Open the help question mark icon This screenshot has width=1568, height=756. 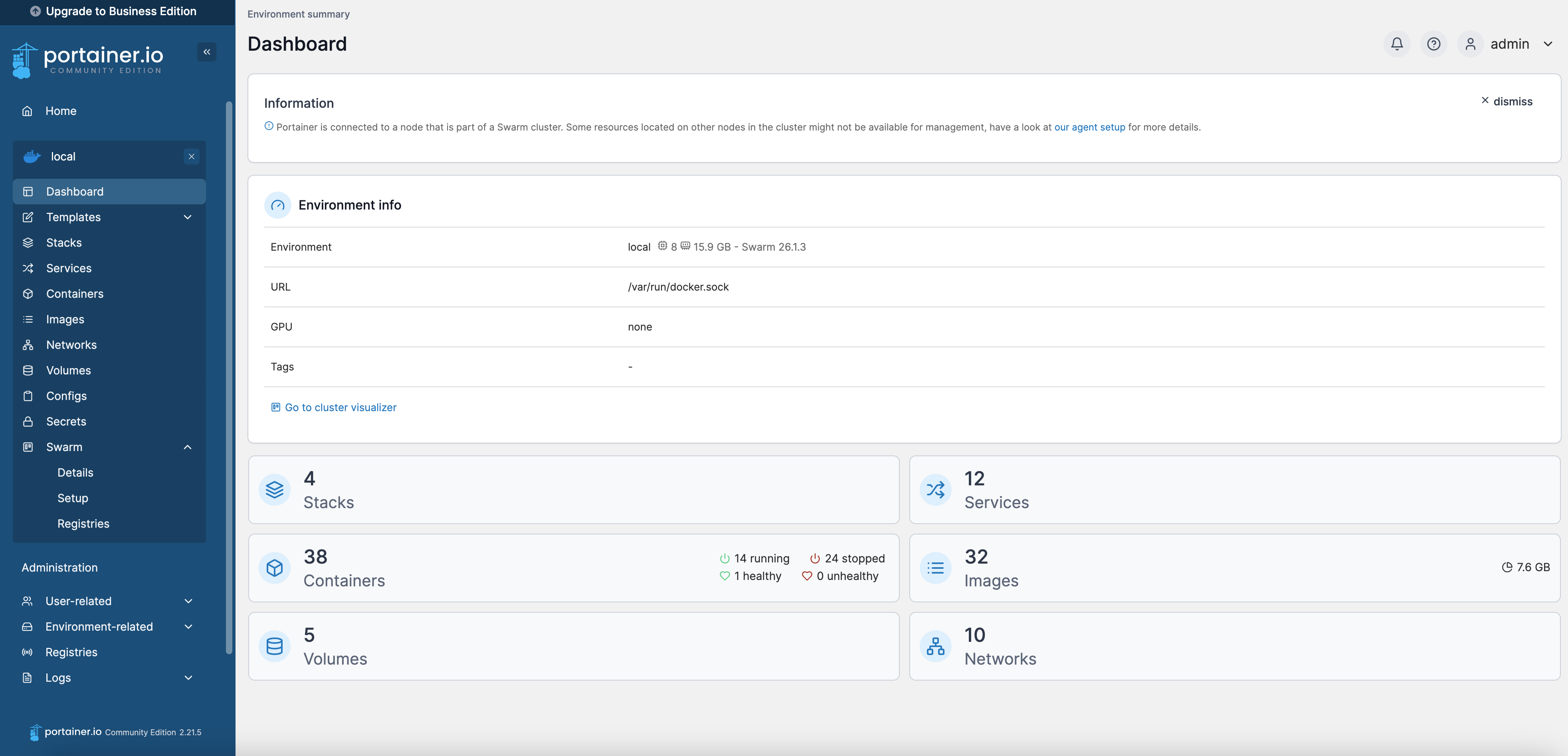pyautogui.click(x=1433, y=44)
